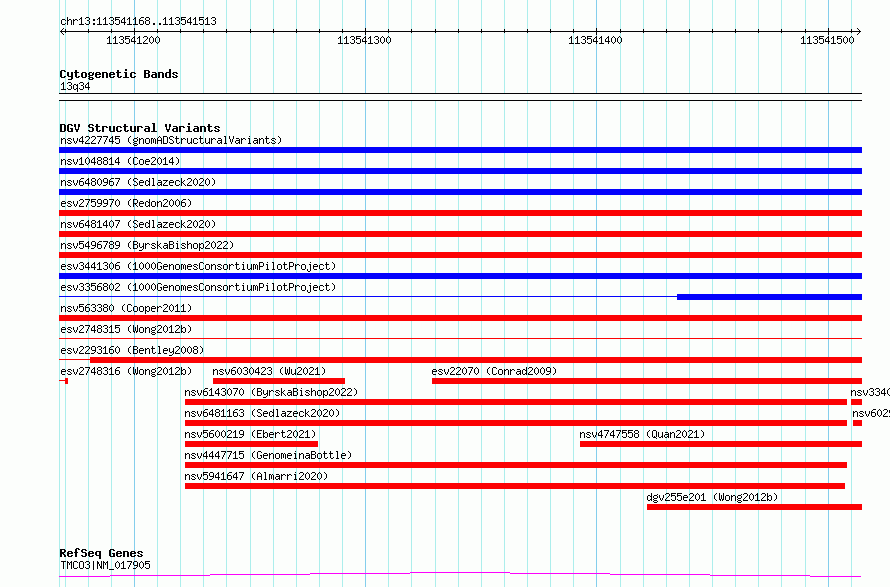This screenshot has height=587, width=890.
Task: Open esv3441306 (1000GenomesConsortiumPilotProject) label
Action: click(198, 266)
